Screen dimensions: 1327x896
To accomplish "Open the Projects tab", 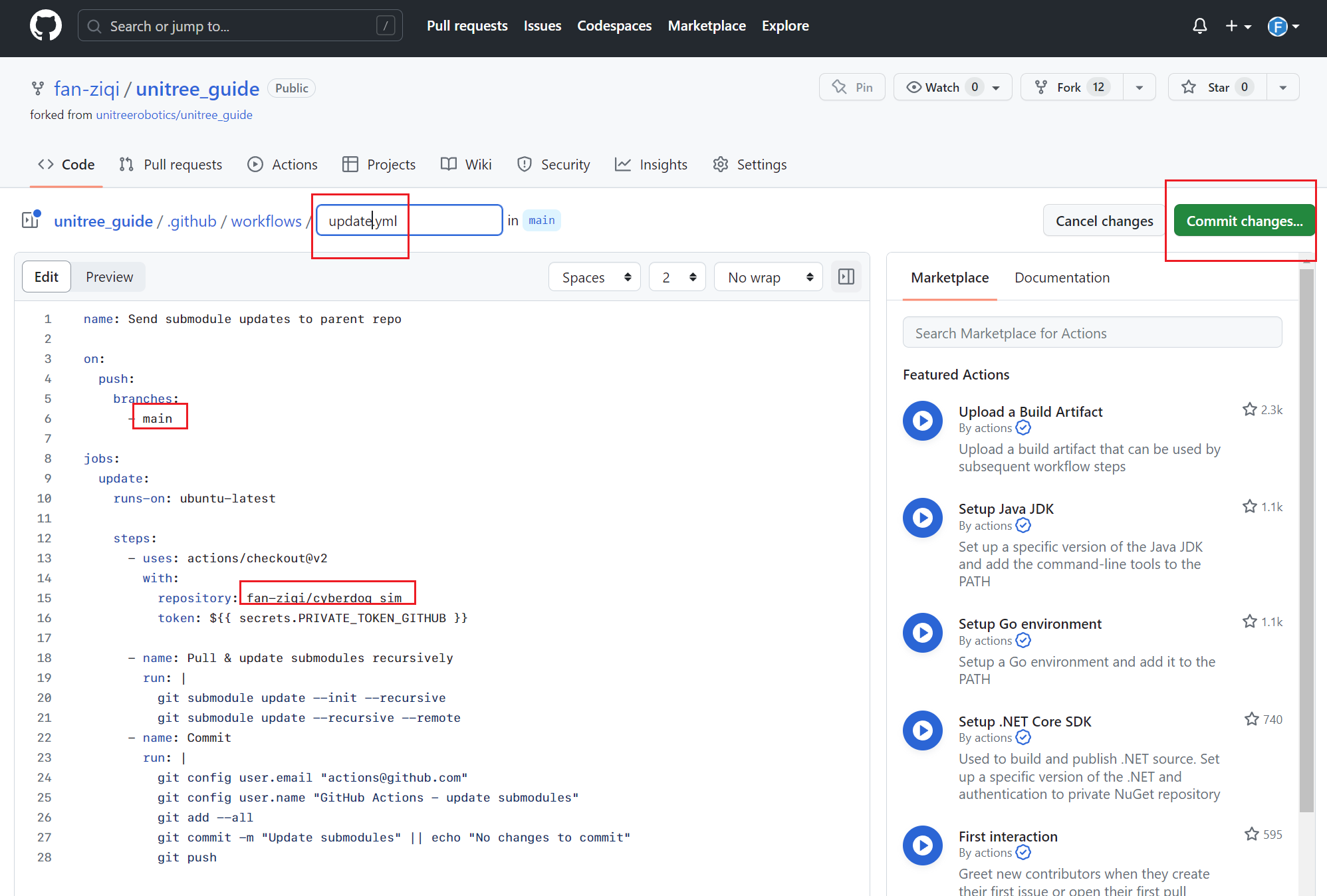I will click(379, 164).
